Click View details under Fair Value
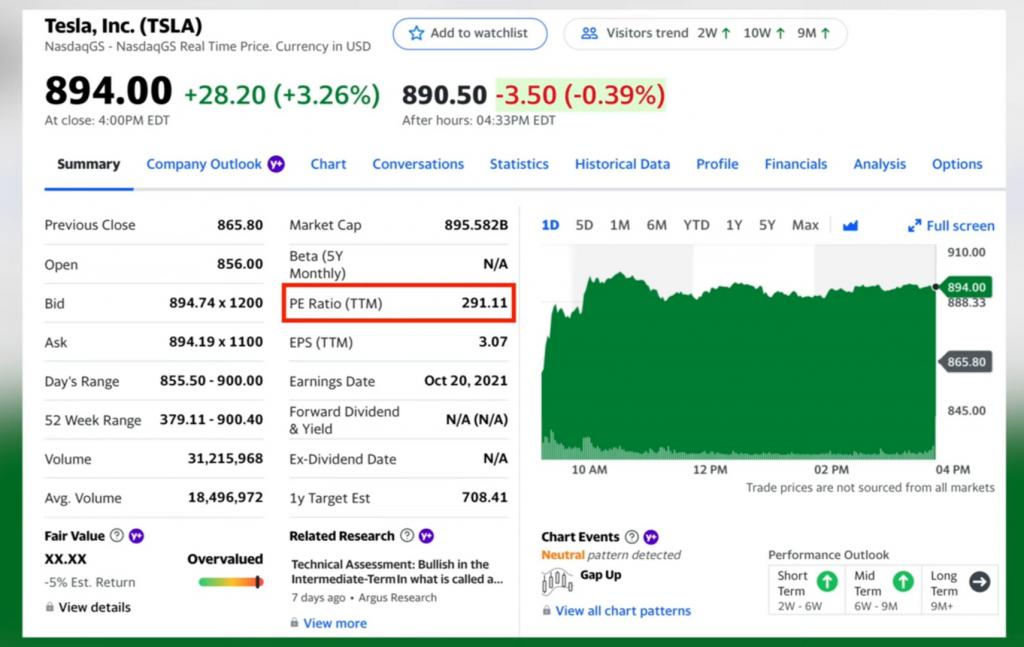This screenshot has width=1024, height=647. pyautogui.click(x=95, y=607)
